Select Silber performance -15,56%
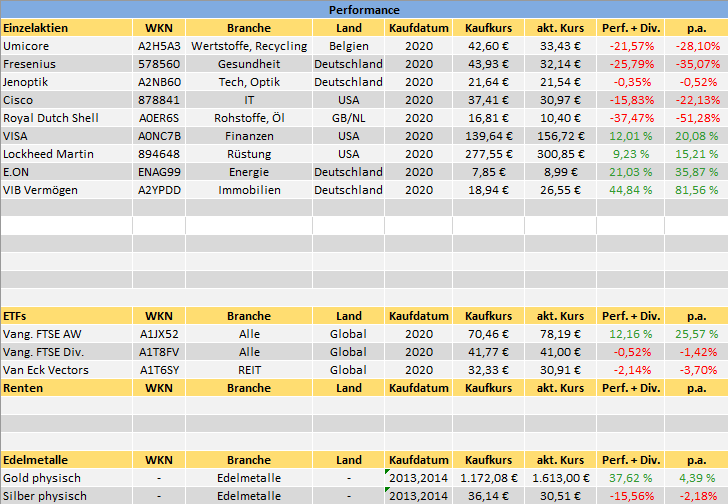The image size is (728, 504). [x=631, y=496]
